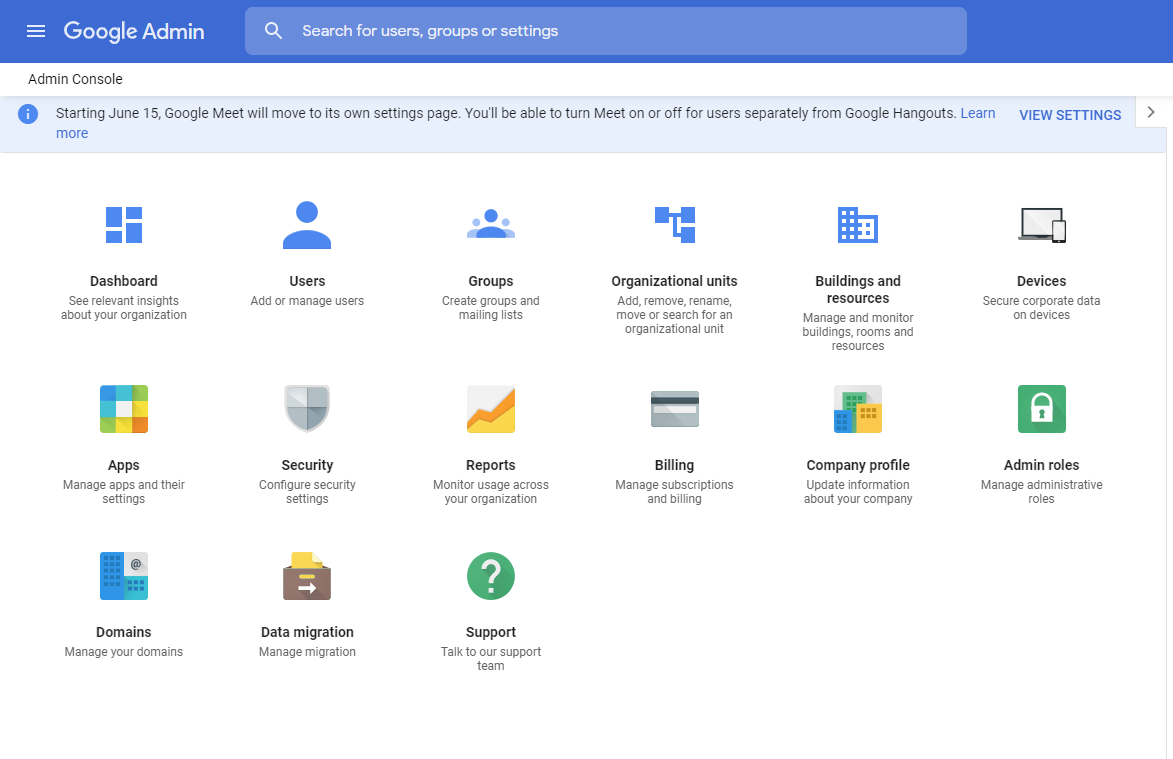Open the Learn more link about Google Meet
The width and height of the screenshot is (1173, 759).
[978, 112]
